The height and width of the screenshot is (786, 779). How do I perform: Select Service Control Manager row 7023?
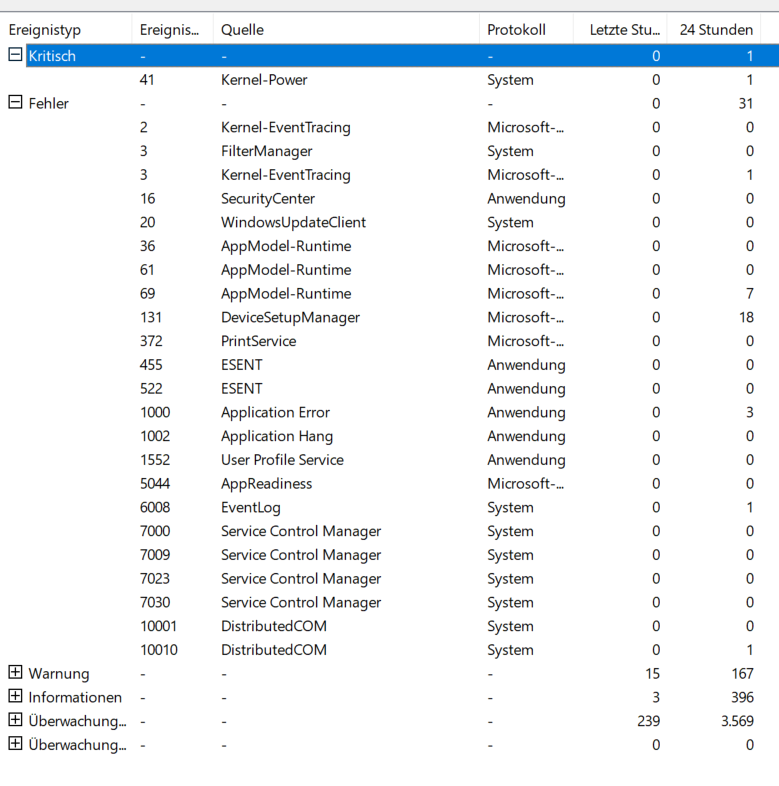tap(390, 578)
